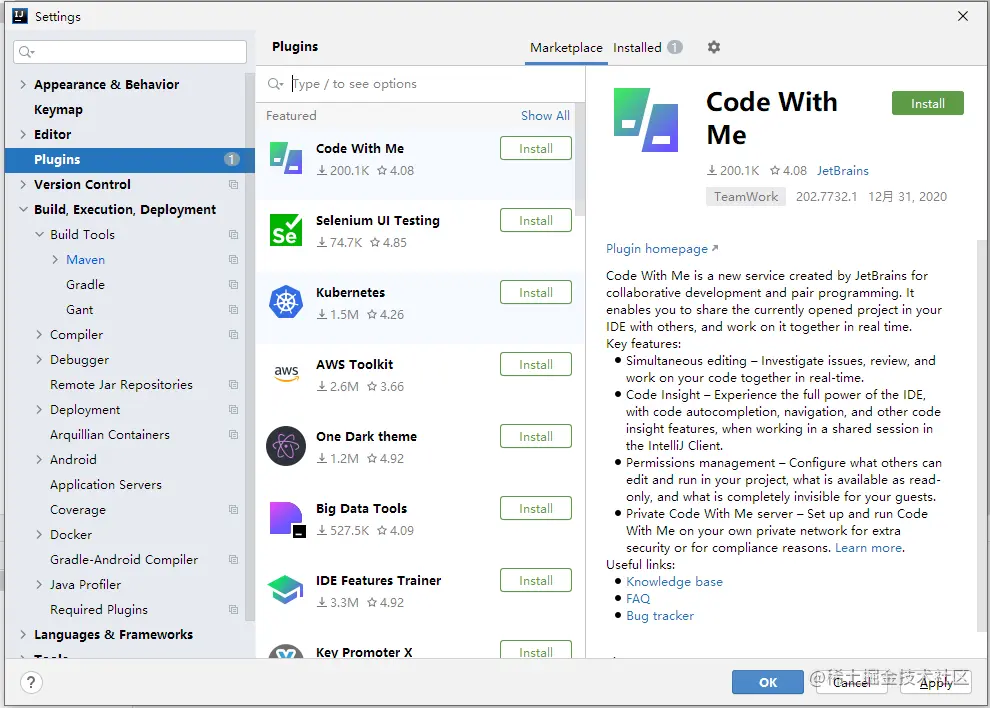Install the AWS Toolkit plugin
Screen dimensions: 990x708
(x=535, y=364)
